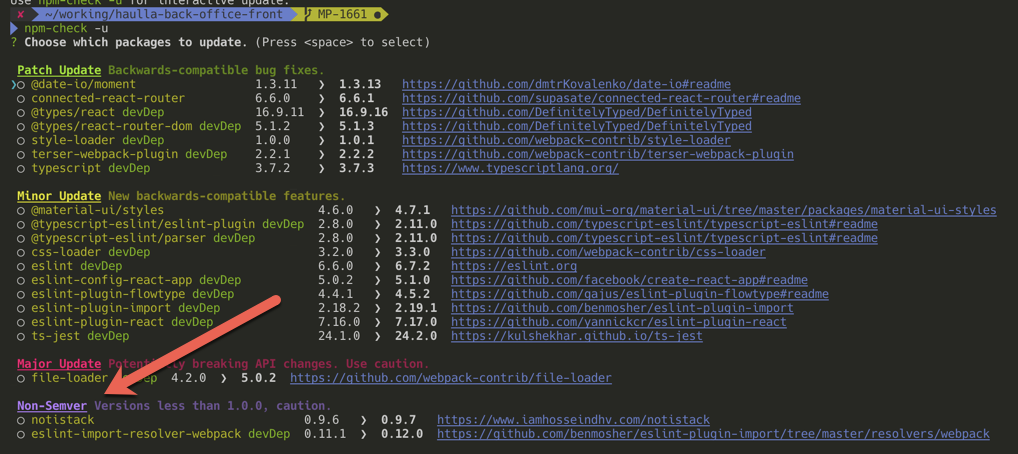Select the @typescript-eslint/parser circle
The height and width of the screenshot is (454, 1018).
[21, 238]
